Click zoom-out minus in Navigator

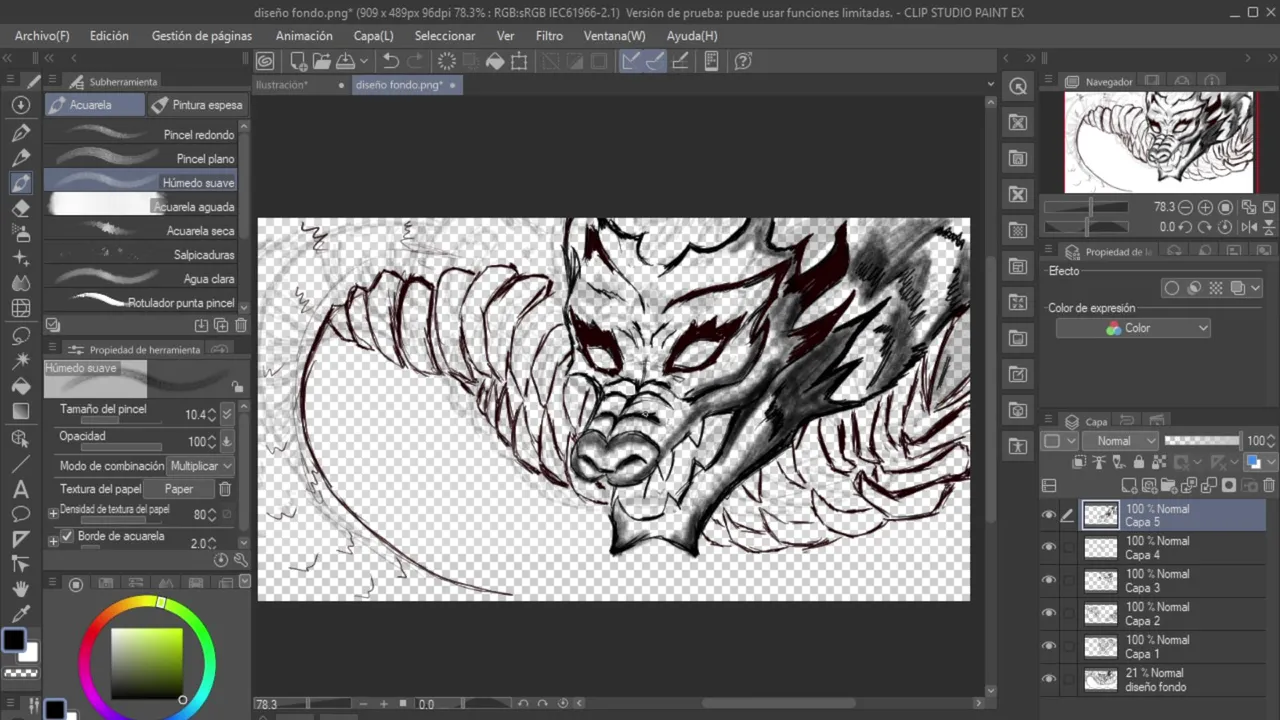pos(1186,207)
